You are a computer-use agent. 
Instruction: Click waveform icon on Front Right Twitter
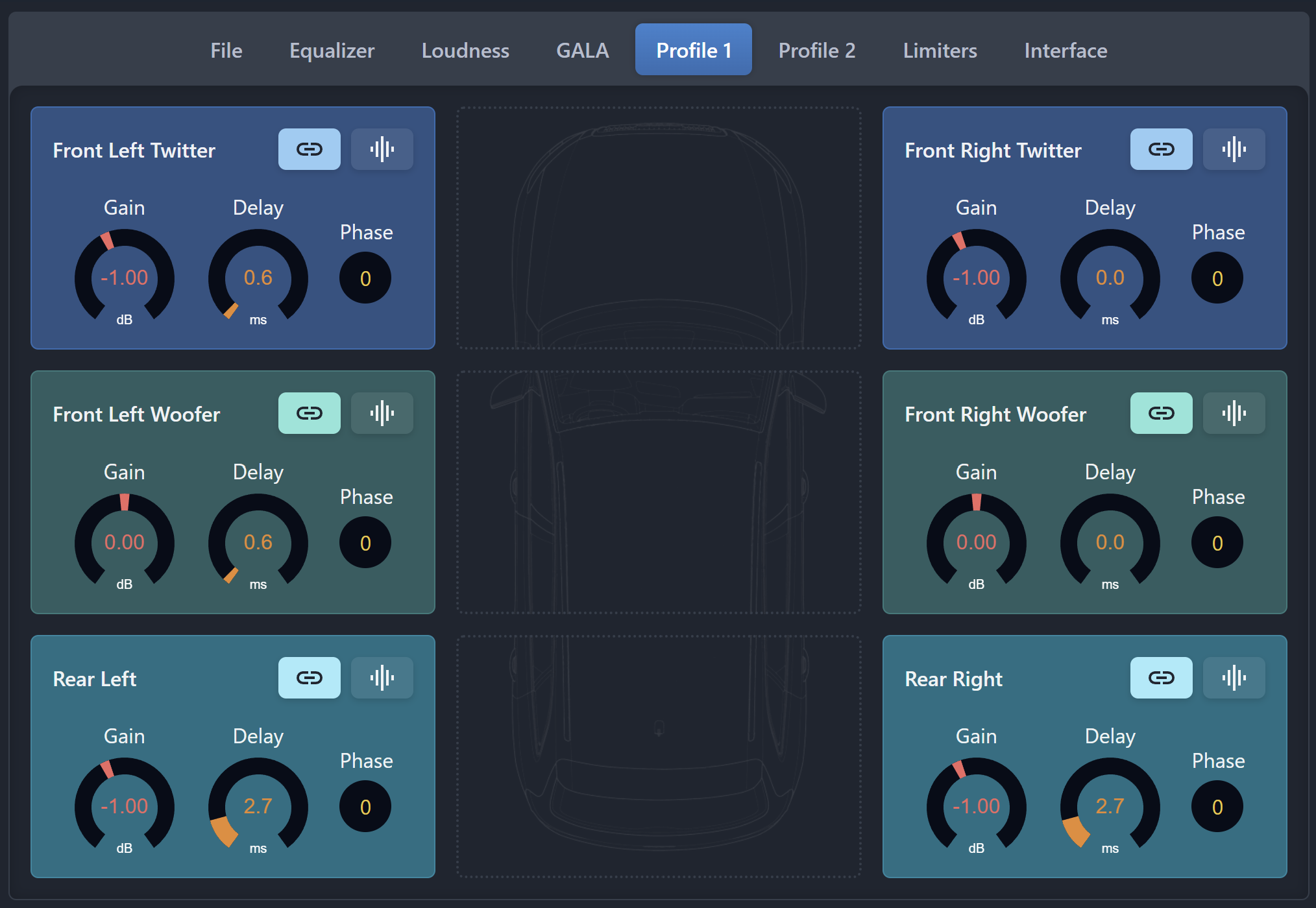click(1234, 149)
